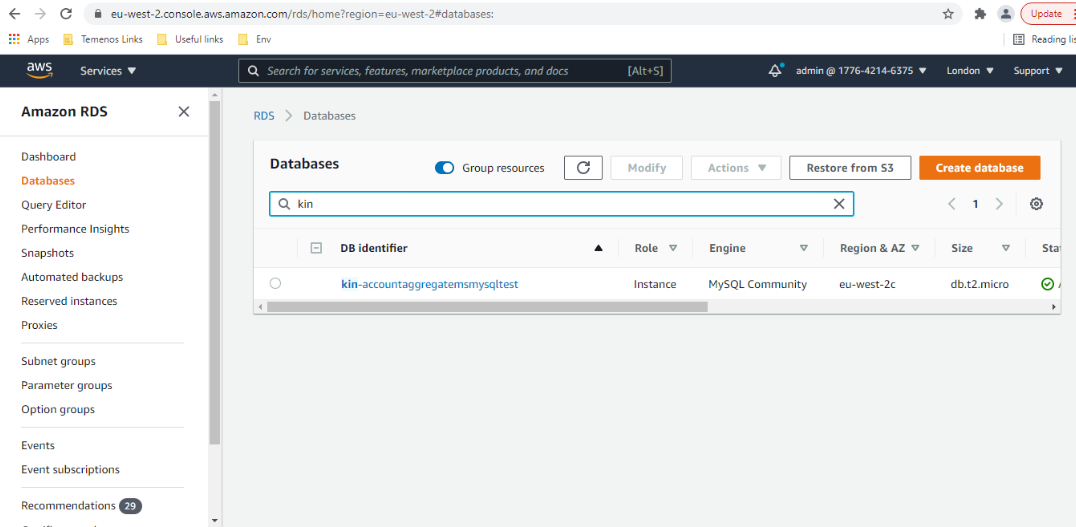Screen dimensions: 1076x527
Task: Open table preferences gear icon
Action: (1036, 204)
